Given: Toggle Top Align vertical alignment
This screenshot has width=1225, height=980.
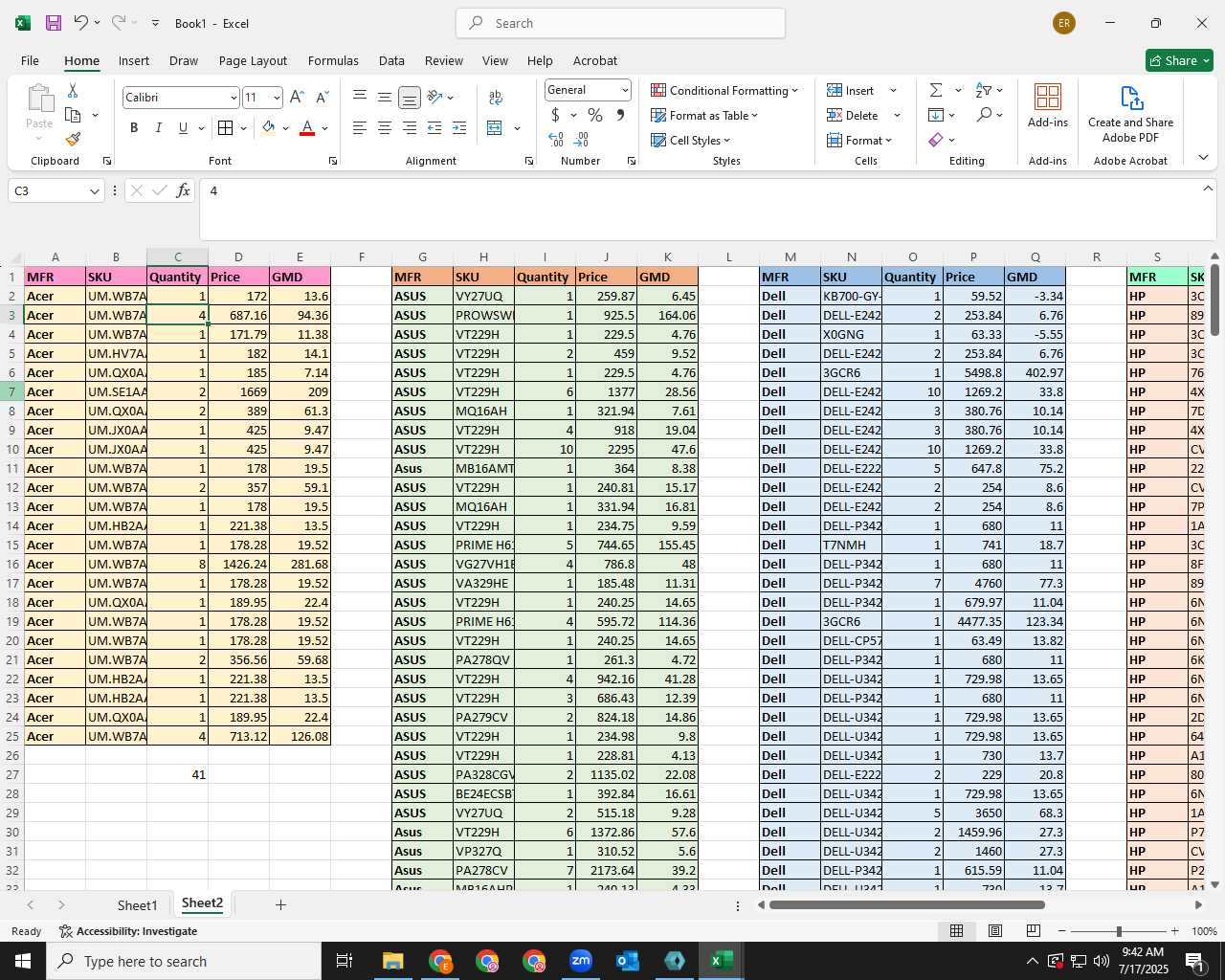Looking at the screenshot, I should coord(360,98).
